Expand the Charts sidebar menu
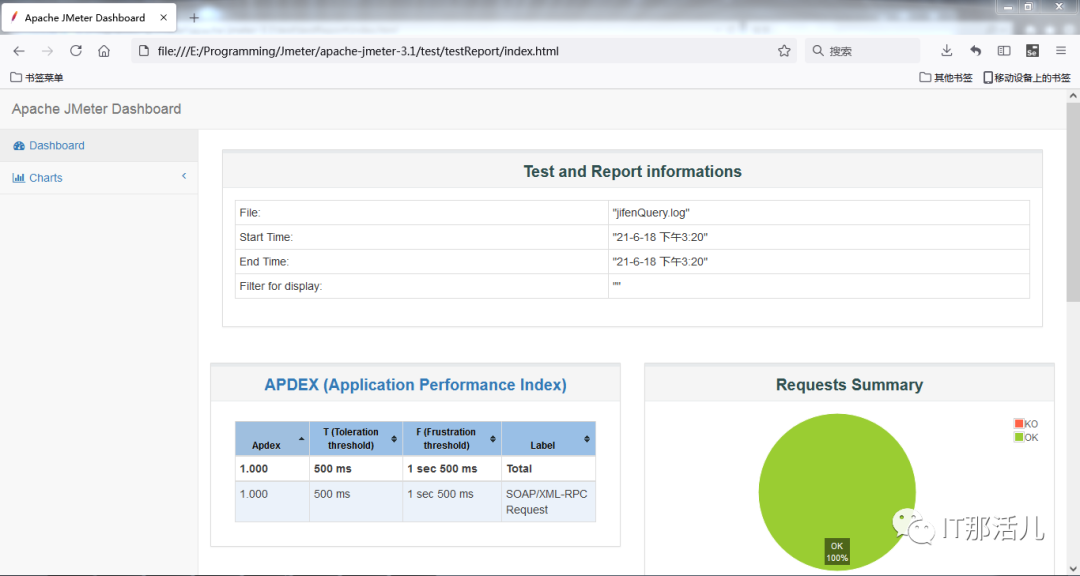The width and height of the screenshot is (1080, 576). pos(99,178)
